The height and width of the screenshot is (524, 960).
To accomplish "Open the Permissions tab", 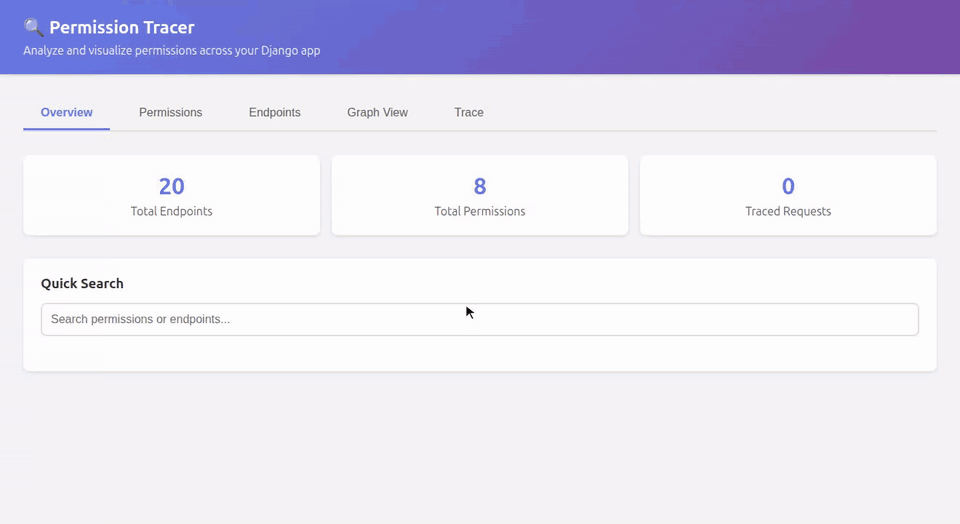I will (x=170, y=113).
